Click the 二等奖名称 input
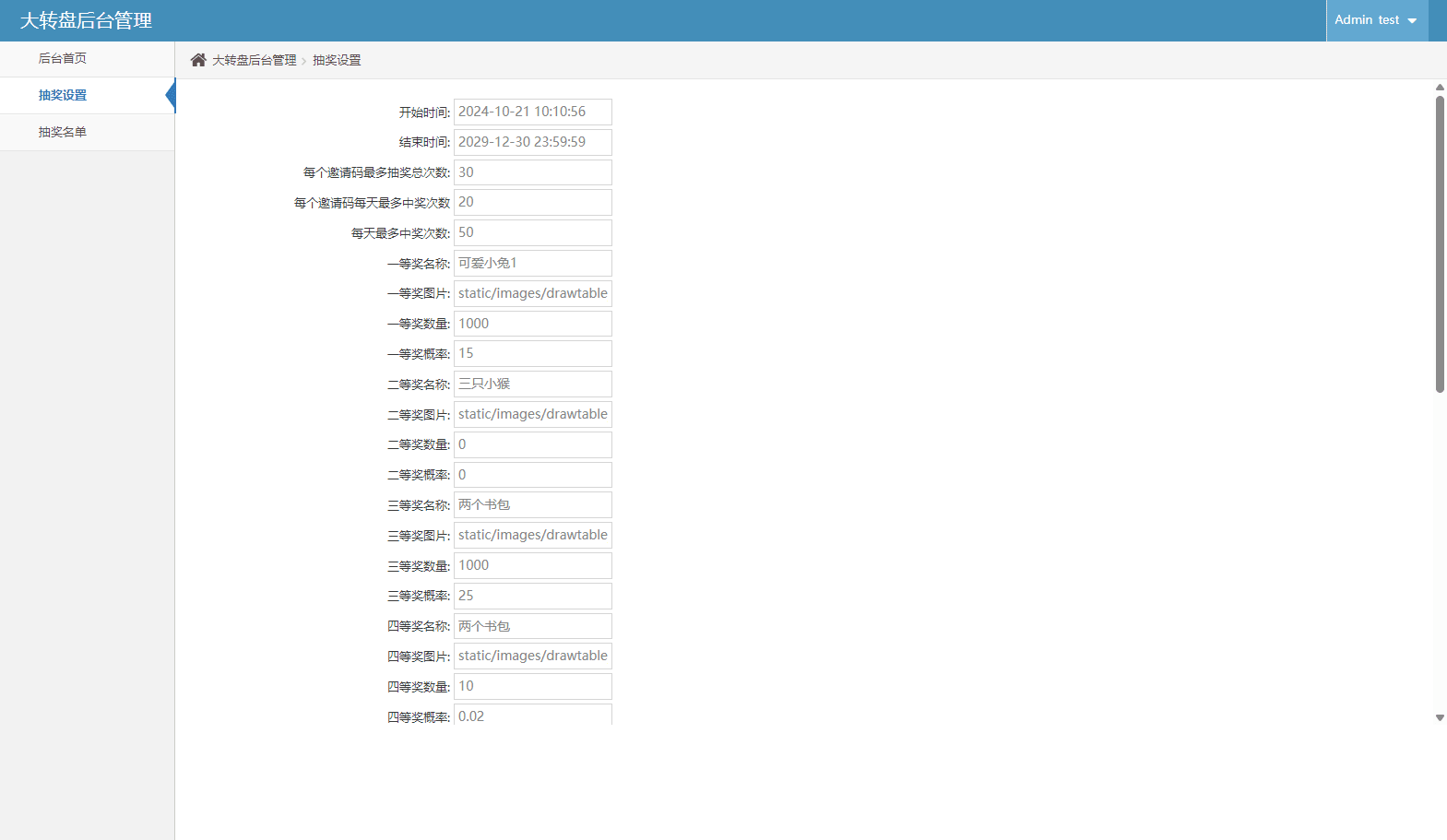This screenshot has width=1447, height=840. (533, 384)
